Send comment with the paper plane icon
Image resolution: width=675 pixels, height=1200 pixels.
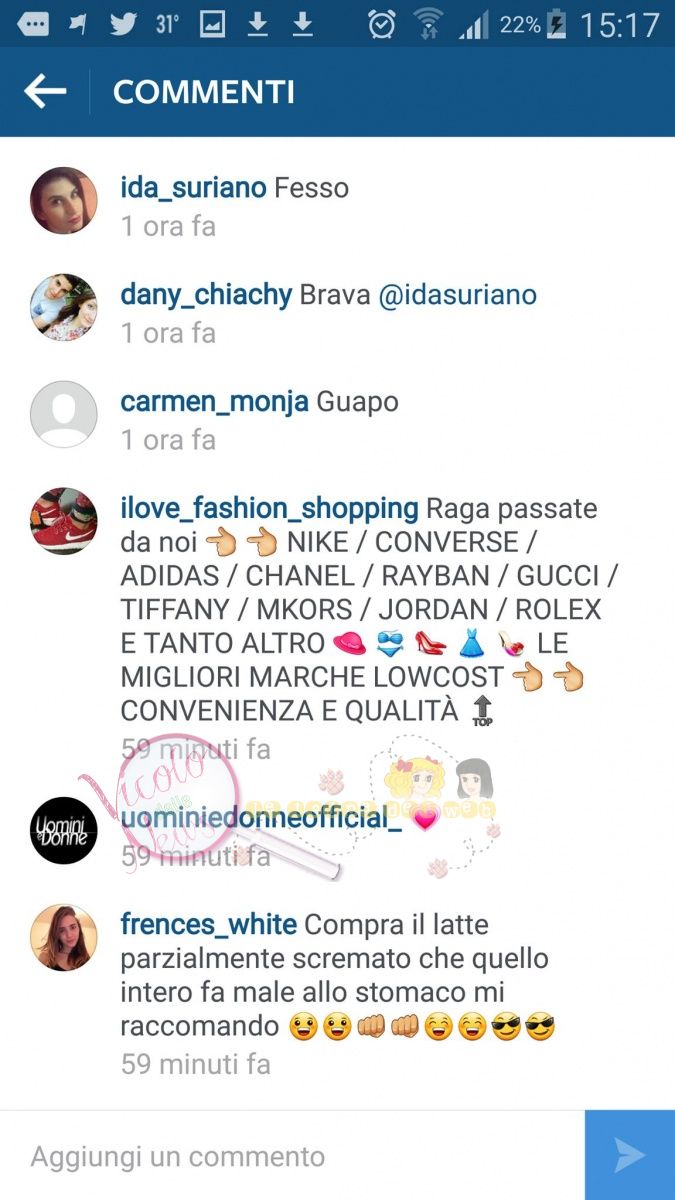pos(630,1155)
